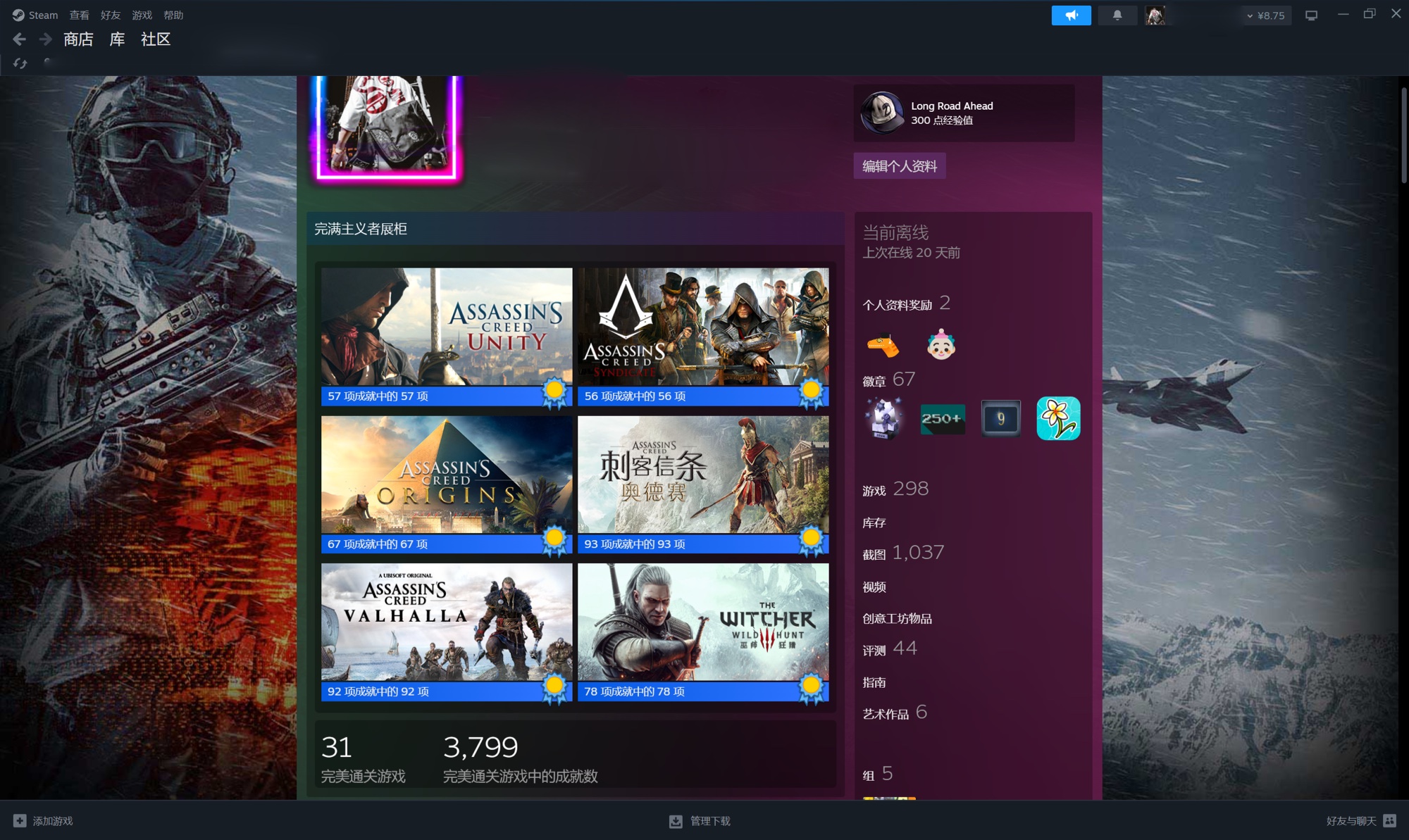Image resolution: width=1409 pixels, height=840 pixels.
Task: Open the notifications bell icon
Action: (1117, 15)
